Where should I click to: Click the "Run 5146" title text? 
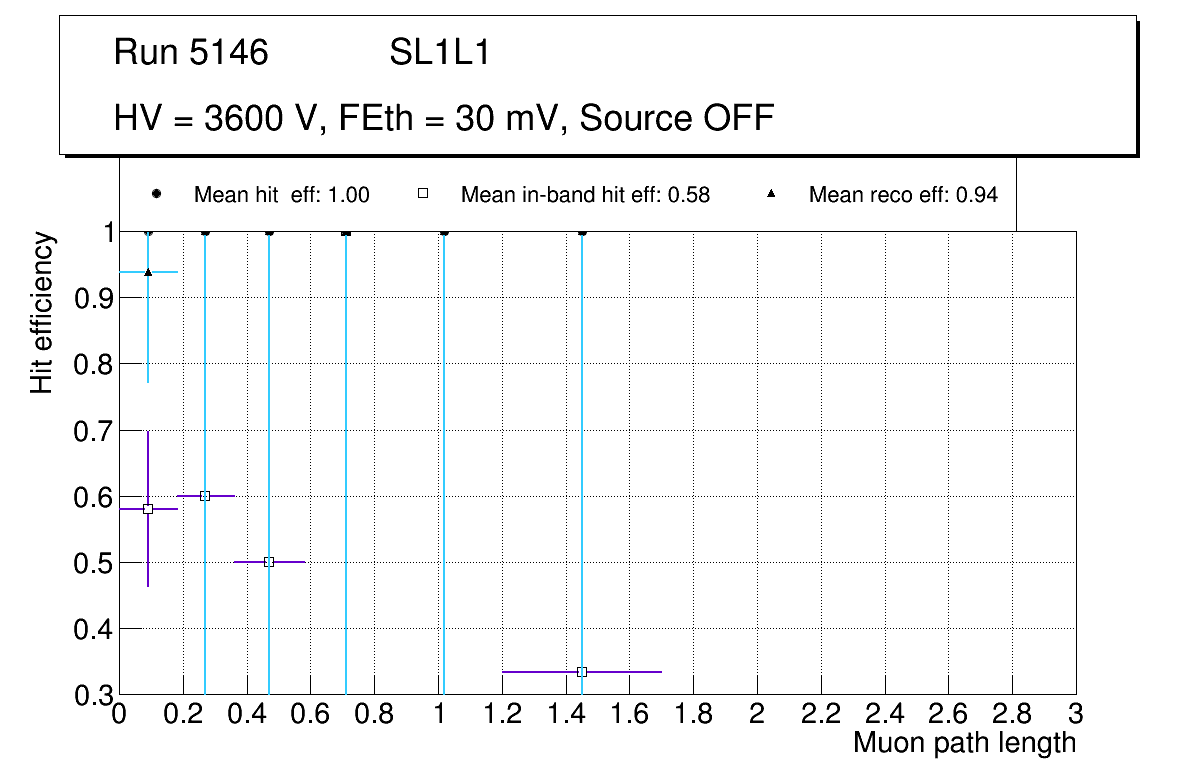[x=191, y=53]
